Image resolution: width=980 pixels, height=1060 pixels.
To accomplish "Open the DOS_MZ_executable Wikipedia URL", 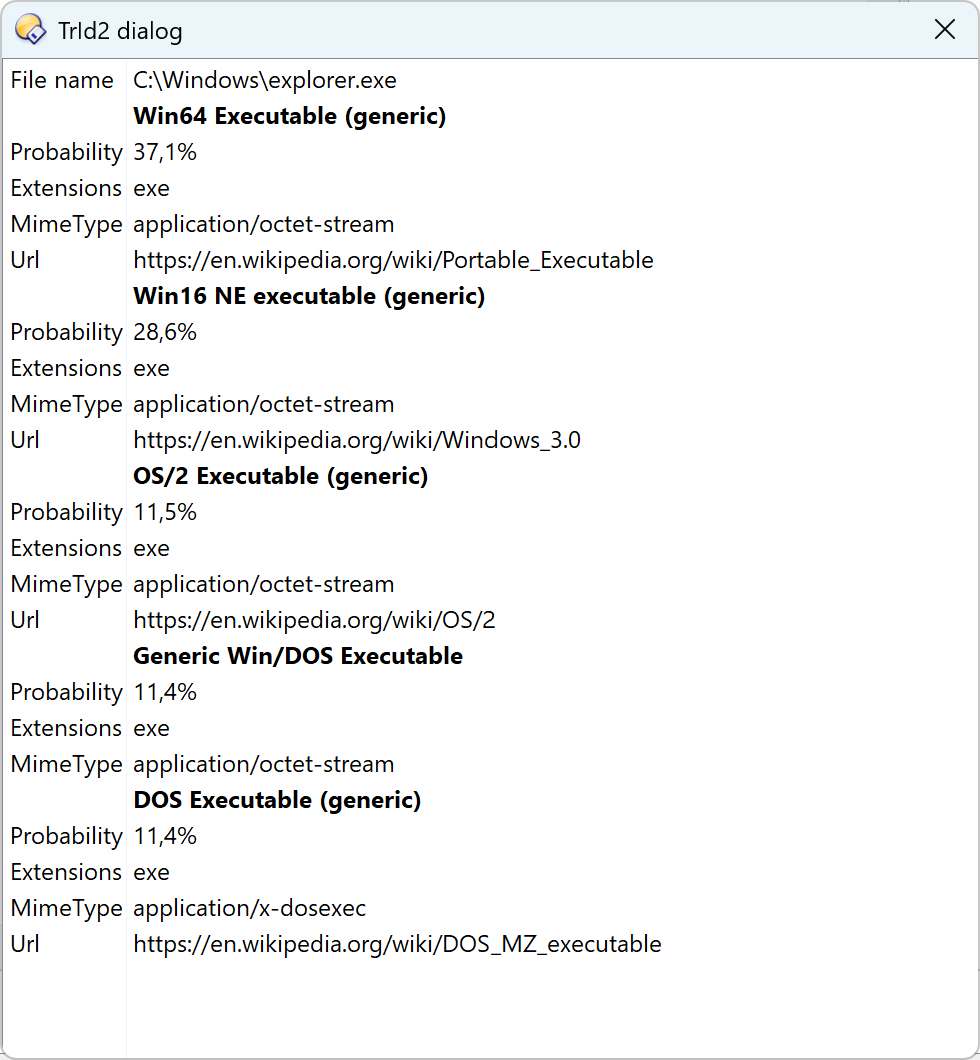I will click(397, 944).
